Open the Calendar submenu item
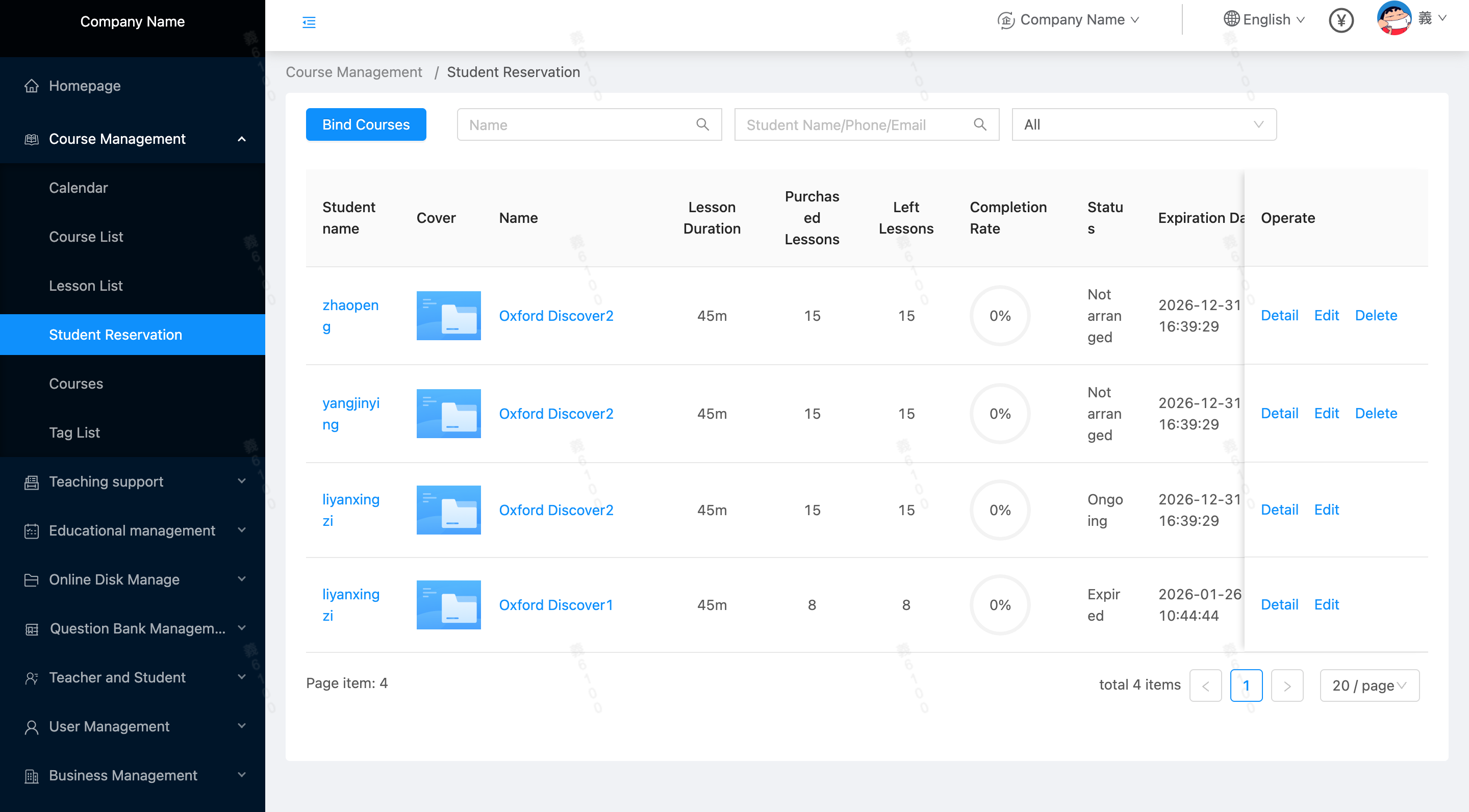The image size is (1469, 812). [x=78, y=188]
